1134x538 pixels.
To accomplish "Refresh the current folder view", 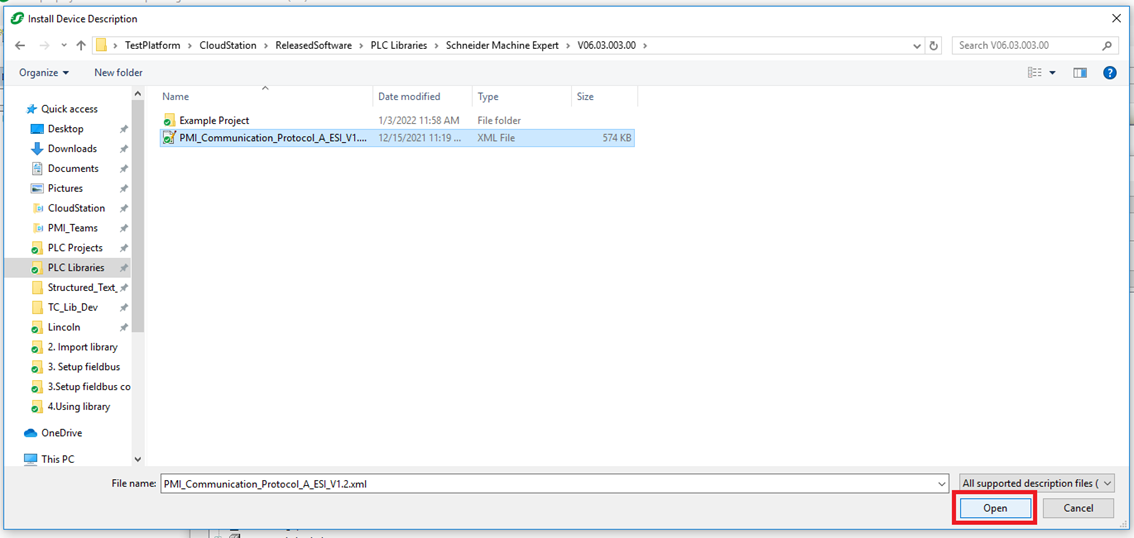I will tap(934, 46).
